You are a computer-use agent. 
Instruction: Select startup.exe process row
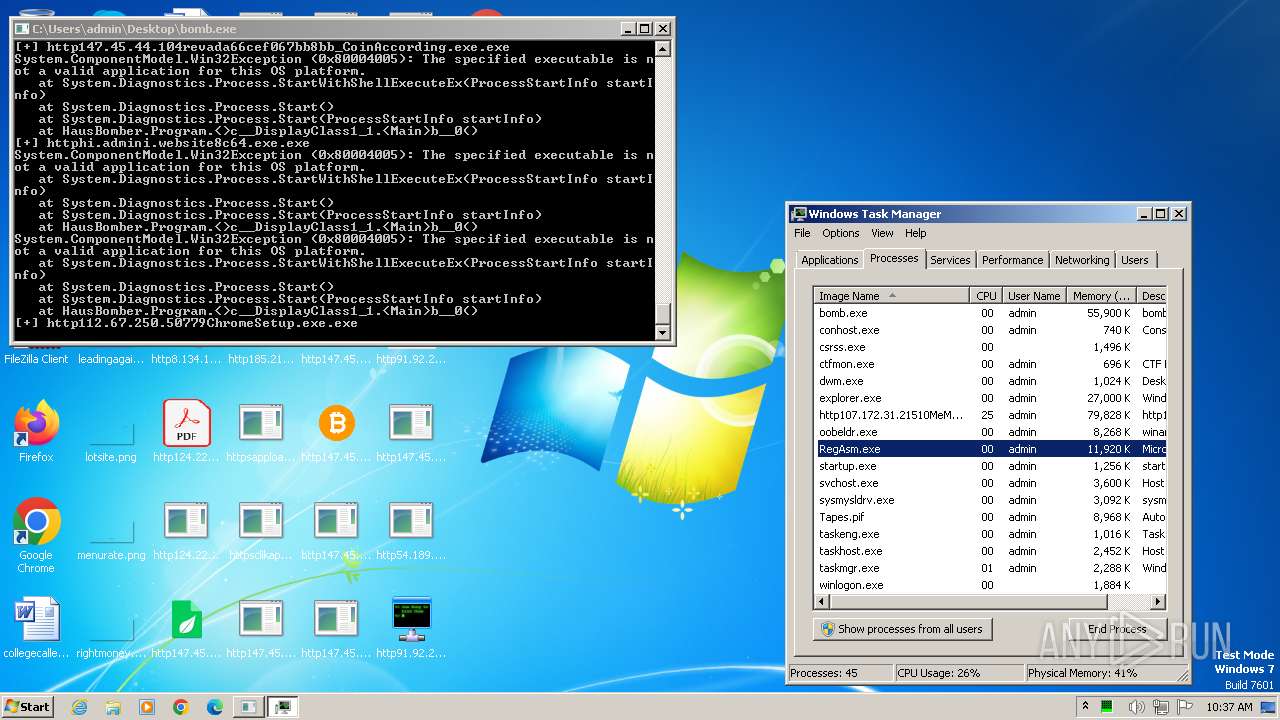(x=990, y=466)
